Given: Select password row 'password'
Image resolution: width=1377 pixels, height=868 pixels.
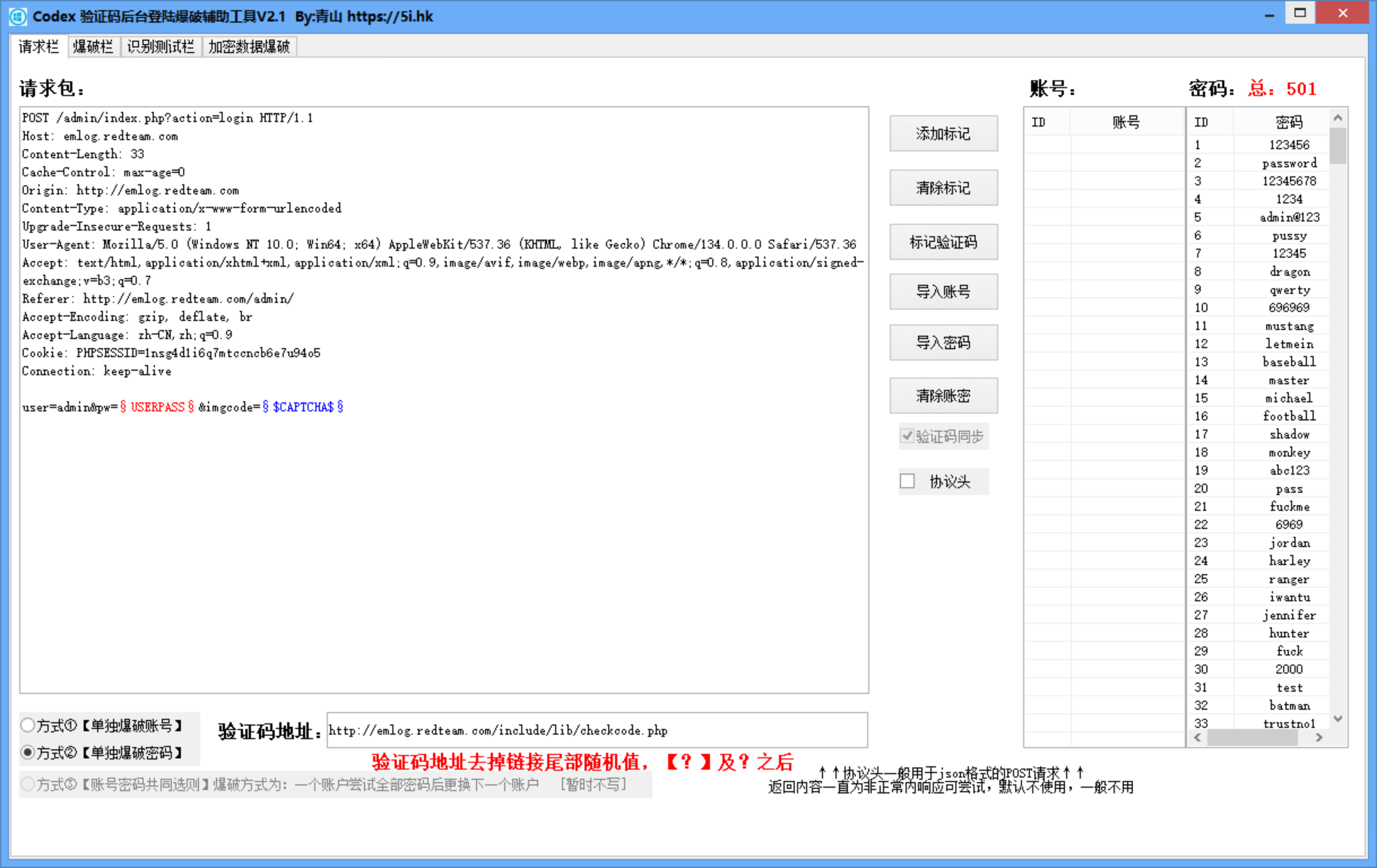Looking at the screenshot, I should (1259, 163).
